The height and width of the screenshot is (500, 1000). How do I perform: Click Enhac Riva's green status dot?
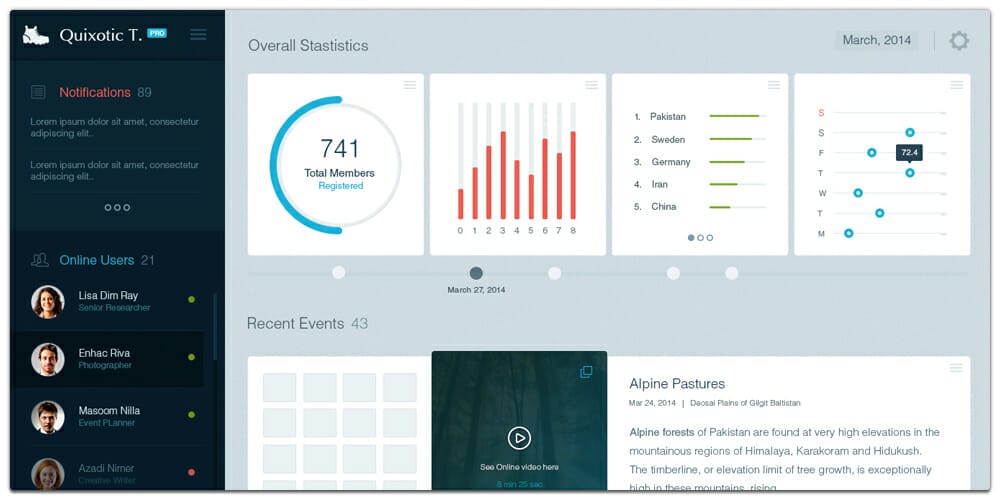point(191,357)
